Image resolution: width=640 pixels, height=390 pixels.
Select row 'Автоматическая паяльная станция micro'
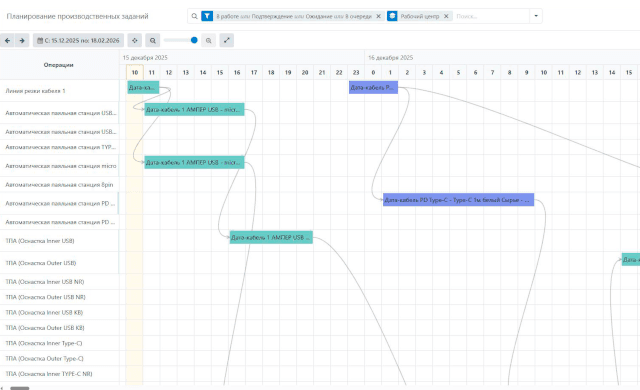(60, 166)
